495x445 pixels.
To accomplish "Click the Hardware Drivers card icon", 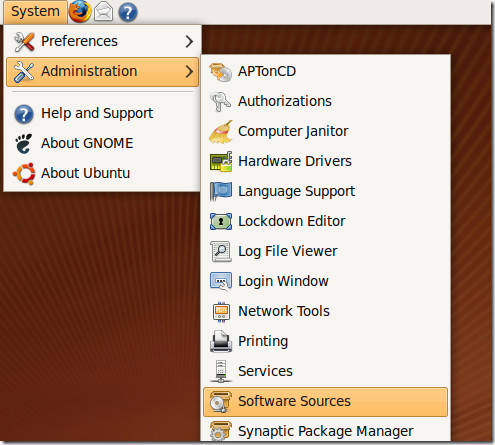I will click(x=221, y=162).
